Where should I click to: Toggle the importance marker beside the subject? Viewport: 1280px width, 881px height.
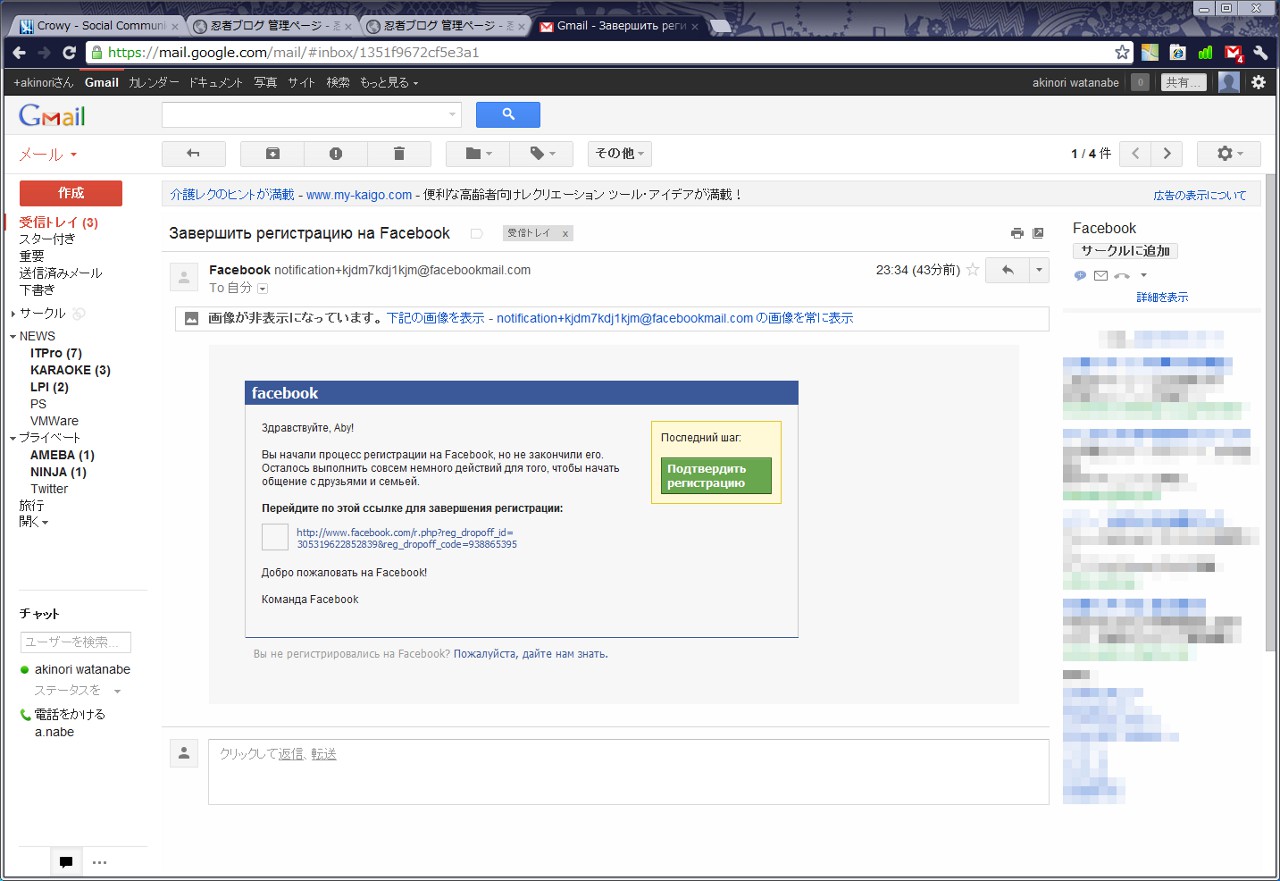click(477, 234)
